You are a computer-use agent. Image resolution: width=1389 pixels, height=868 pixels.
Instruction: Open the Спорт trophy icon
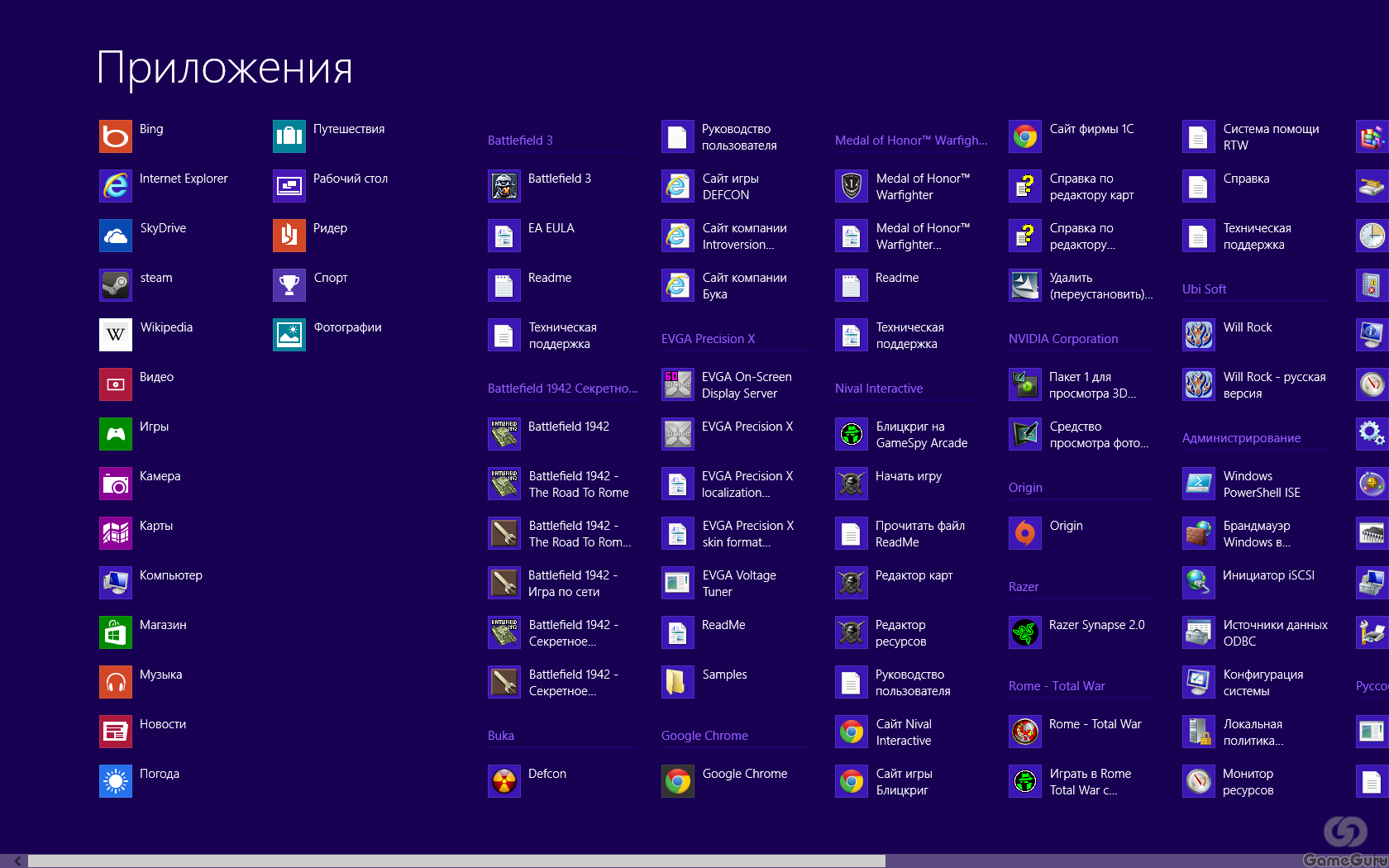pyautogui.click(x=289, y=285)
